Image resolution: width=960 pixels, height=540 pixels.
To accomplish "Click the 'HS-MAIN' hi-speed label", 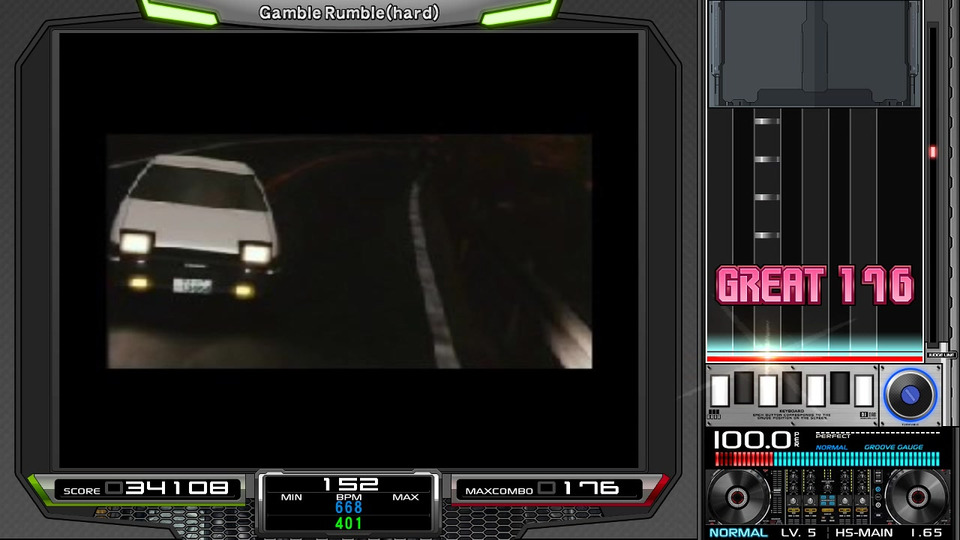I will (x=864, y=533).
